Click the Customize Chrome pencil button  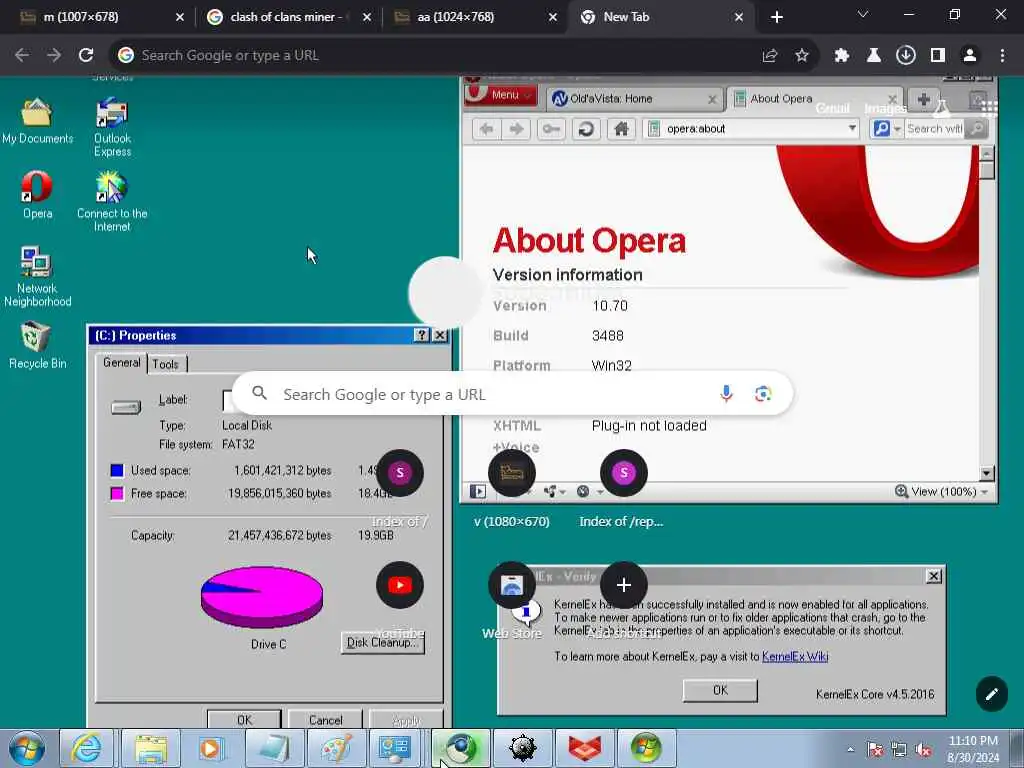(991, 694)
